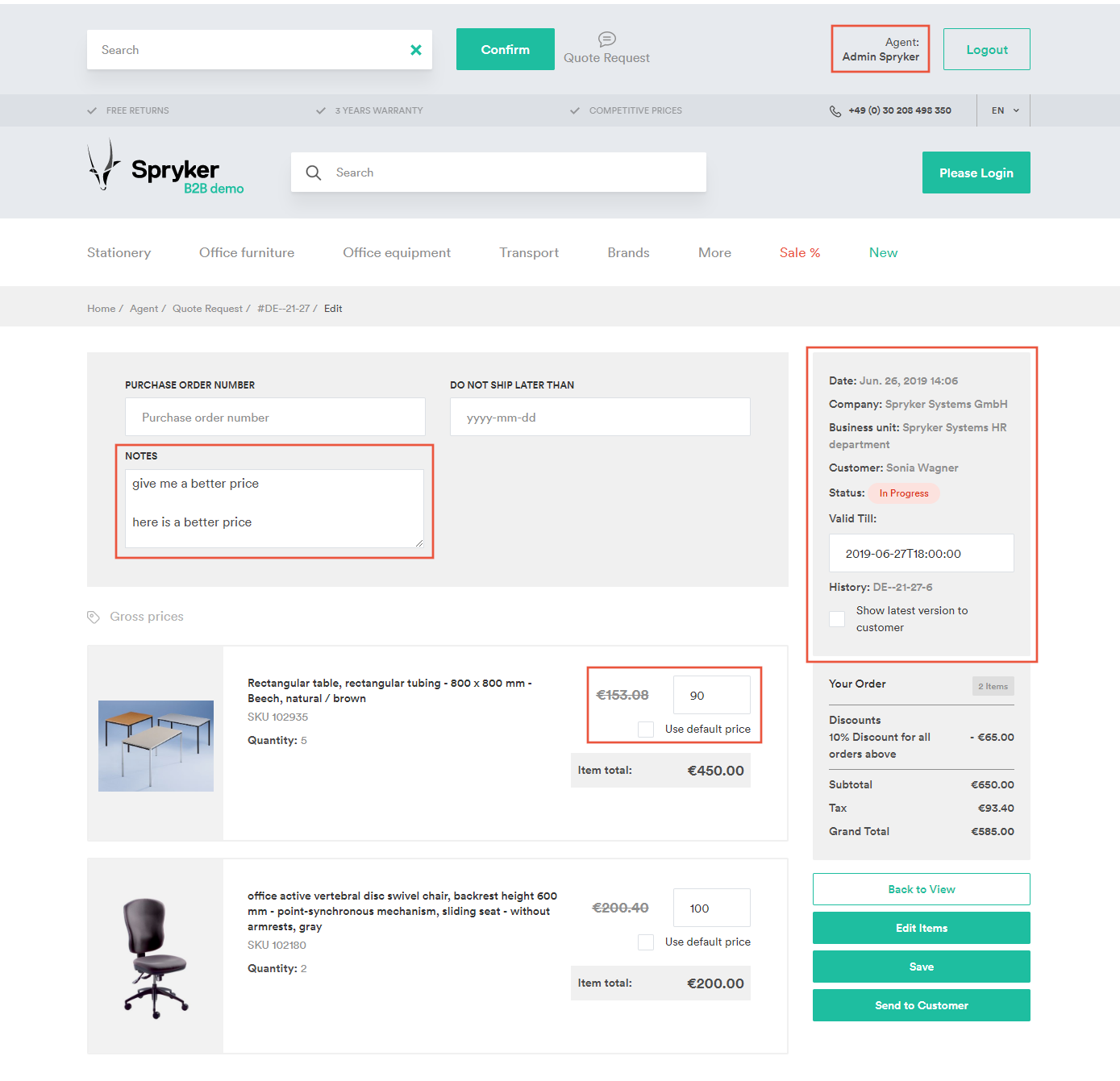Click the Rectangular table product image
Screen dimensions: 1120x1081
coord(156,746)
